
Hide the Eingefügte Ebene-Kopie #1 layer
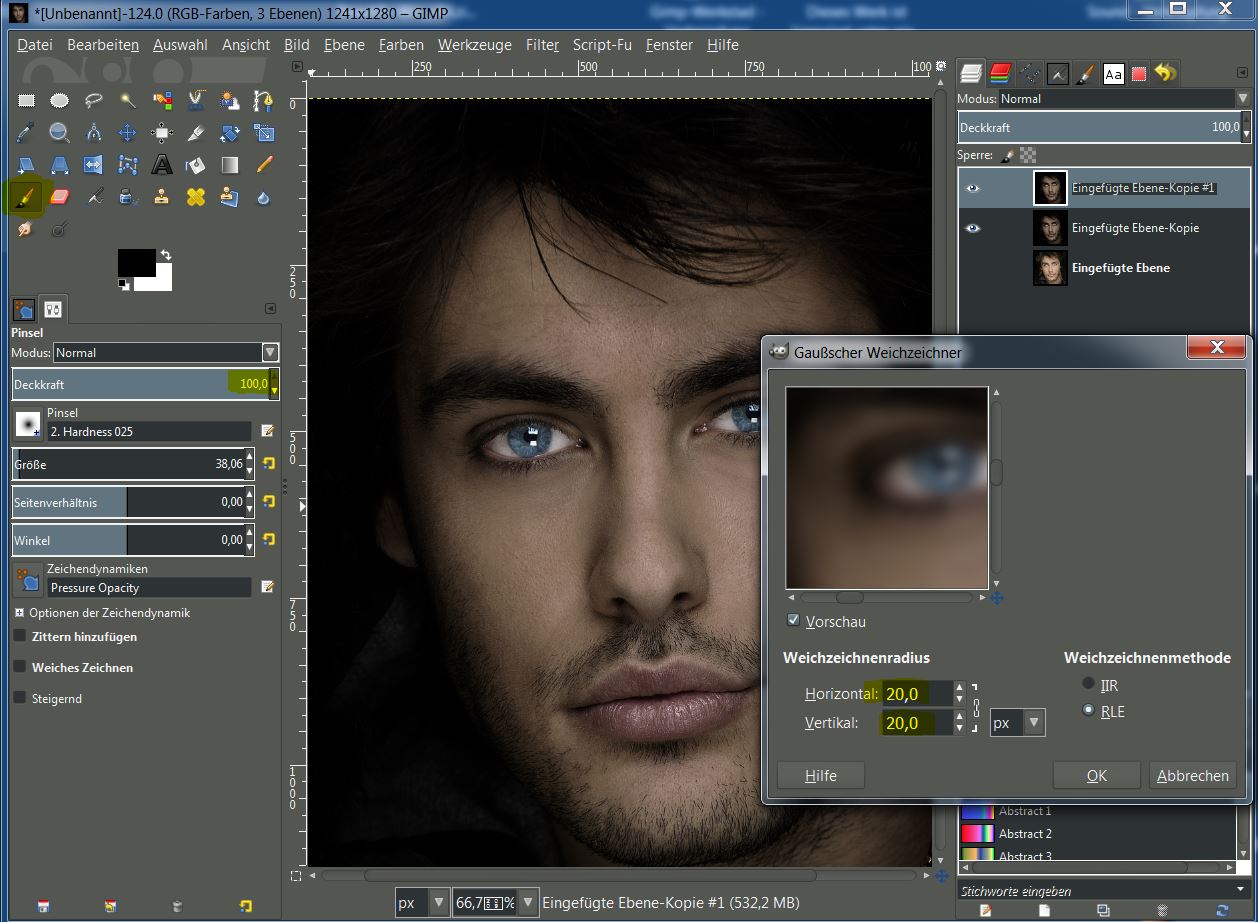972,188
